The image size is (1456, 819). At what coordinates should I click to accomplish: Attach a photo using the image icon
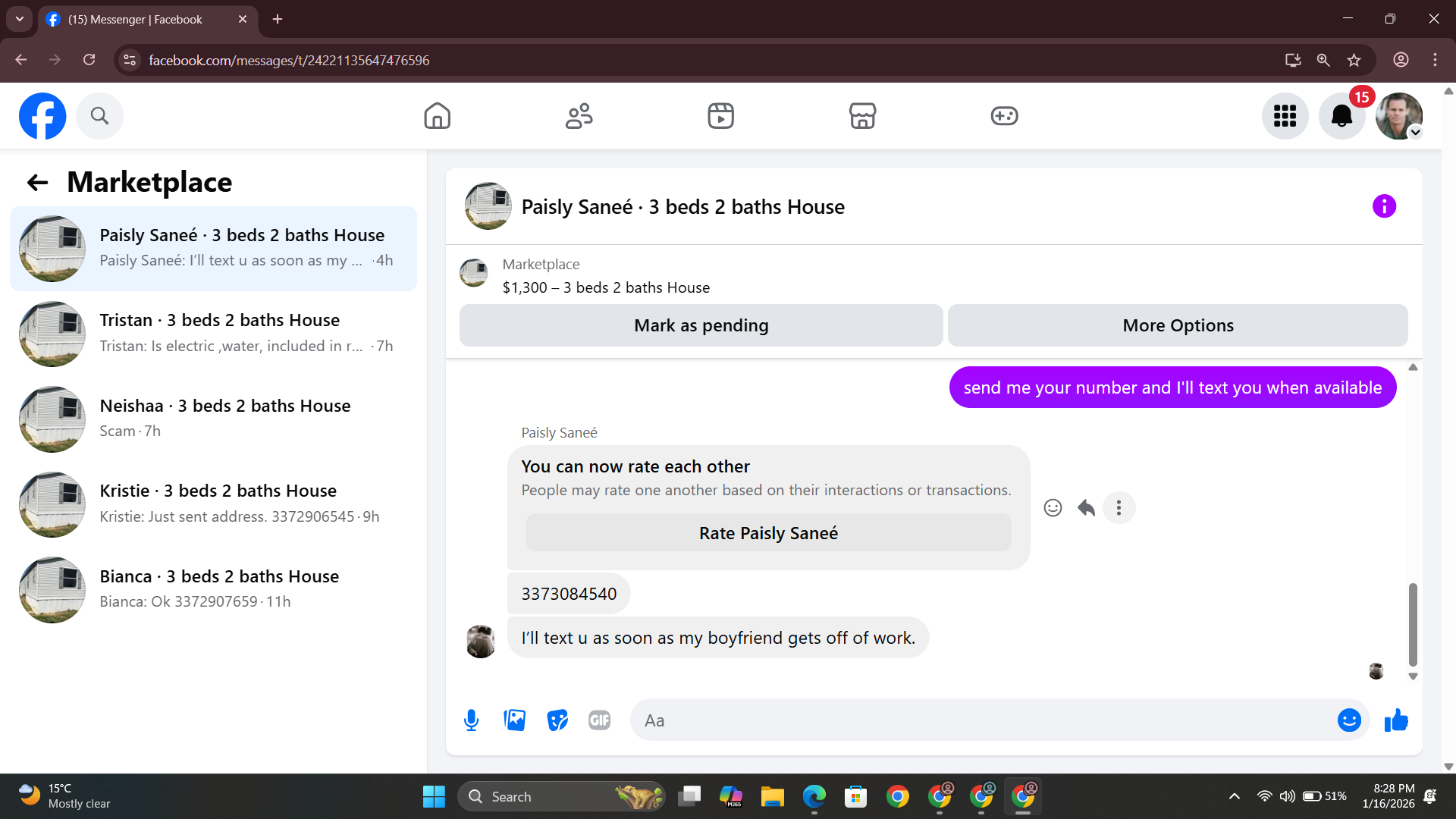pos(514,720)
